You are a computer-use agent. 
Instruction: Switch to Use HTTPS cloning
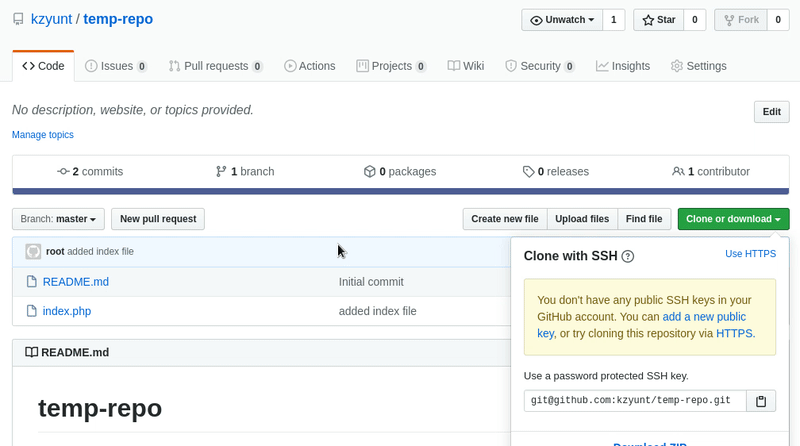(751, 254)
